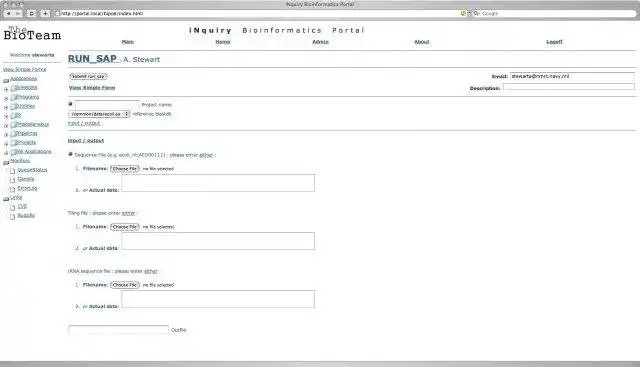Click the Projects folder icon
640x367 pixels.
tap(14, 143)
